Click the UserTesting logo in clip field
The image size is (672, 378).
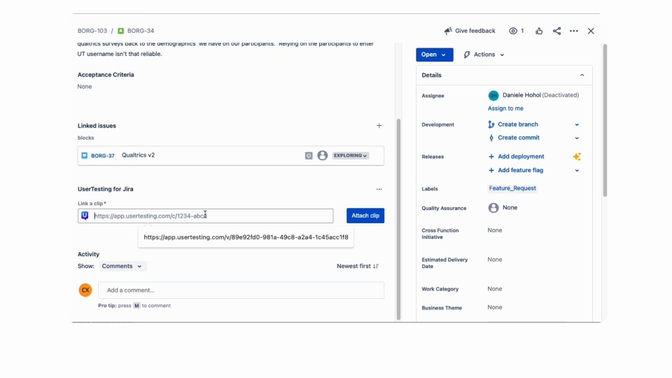(85, 216)
